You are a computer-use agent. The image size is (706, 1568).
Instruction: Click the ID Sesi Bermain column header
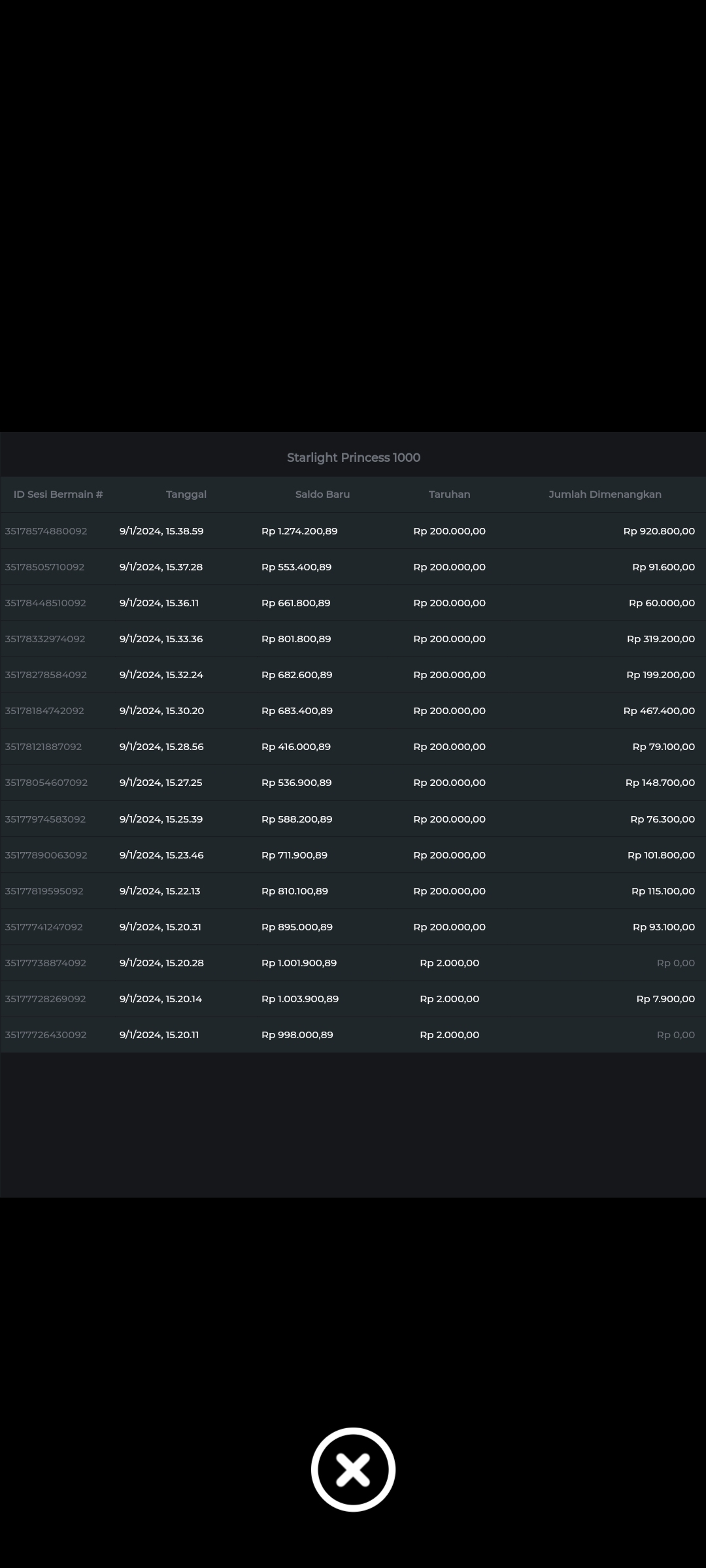pyautogui.click(x=58, y=495)
